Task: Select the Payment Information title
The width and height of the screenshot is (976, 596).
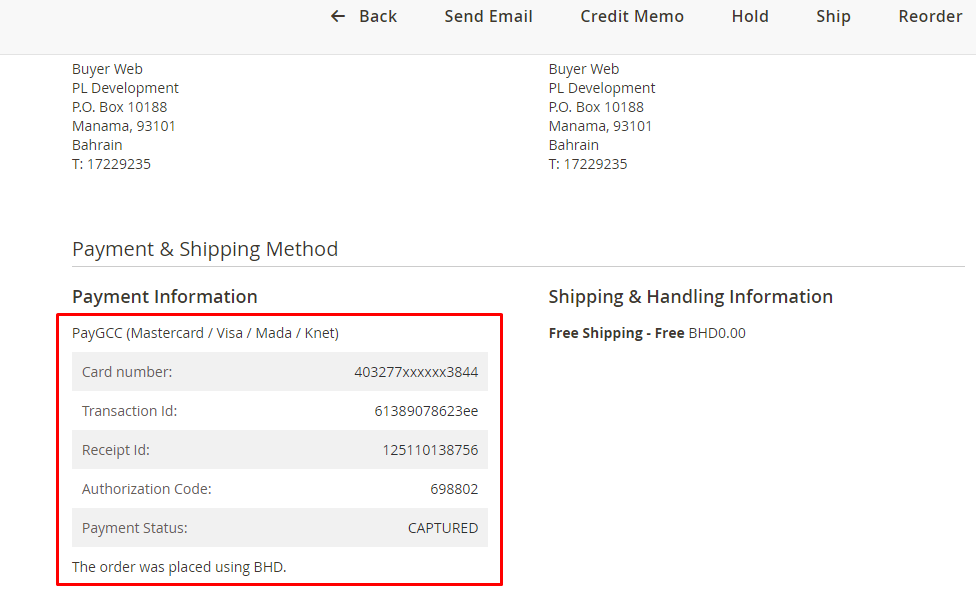Action: pos(165,296)
